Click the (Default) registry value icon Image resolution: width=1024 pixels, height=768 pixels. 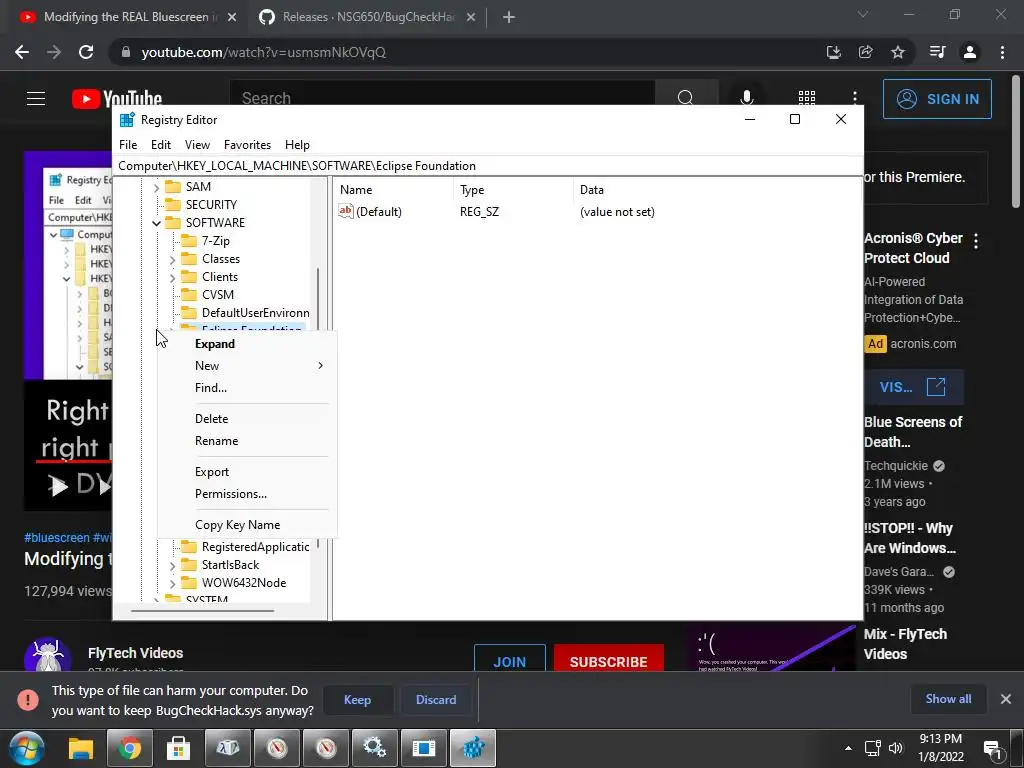345,211
